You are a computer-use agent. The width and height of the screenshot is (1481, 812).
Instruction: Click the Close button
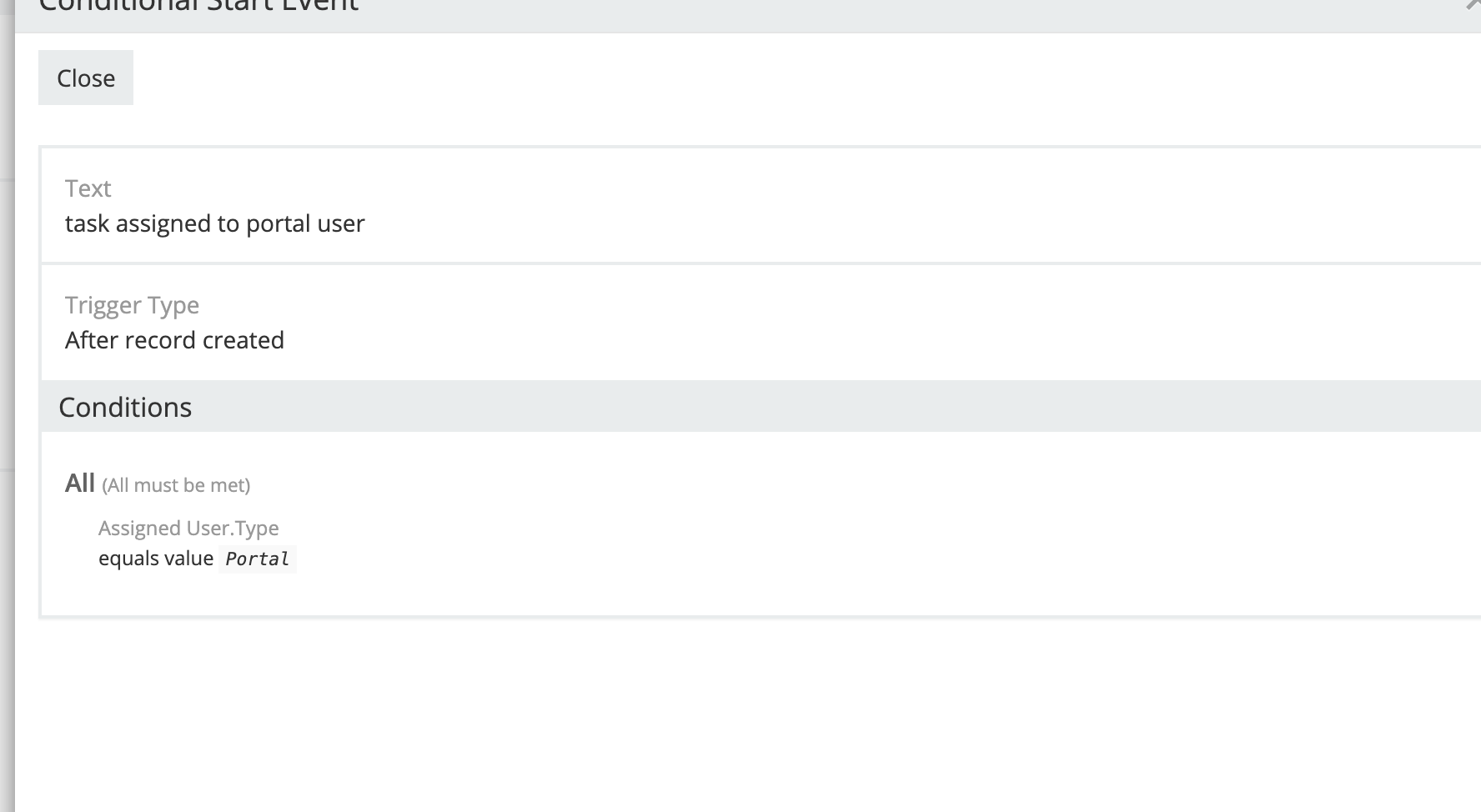click(86, 78)
